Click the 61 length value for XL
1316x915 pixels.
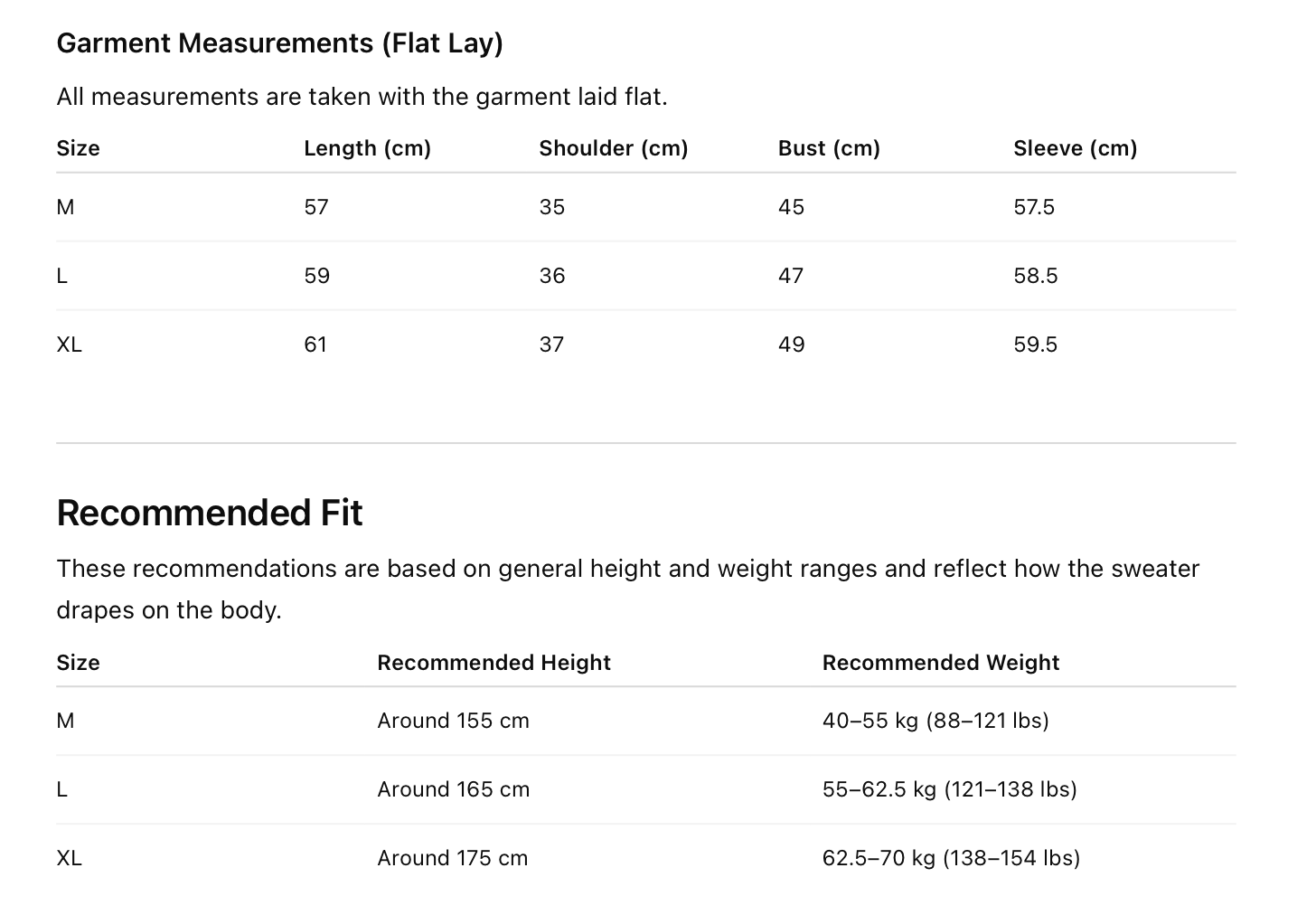pos(315,344)
